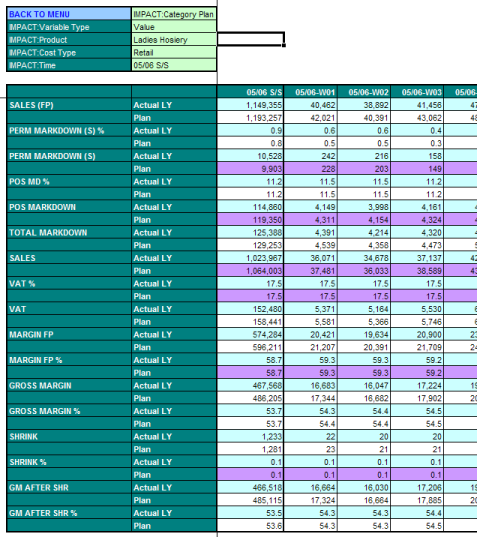The width and height of the screenshot is (477, 537).
Task: Select cell value 1,233 in SHRINK row
Action: click(250, 437)
